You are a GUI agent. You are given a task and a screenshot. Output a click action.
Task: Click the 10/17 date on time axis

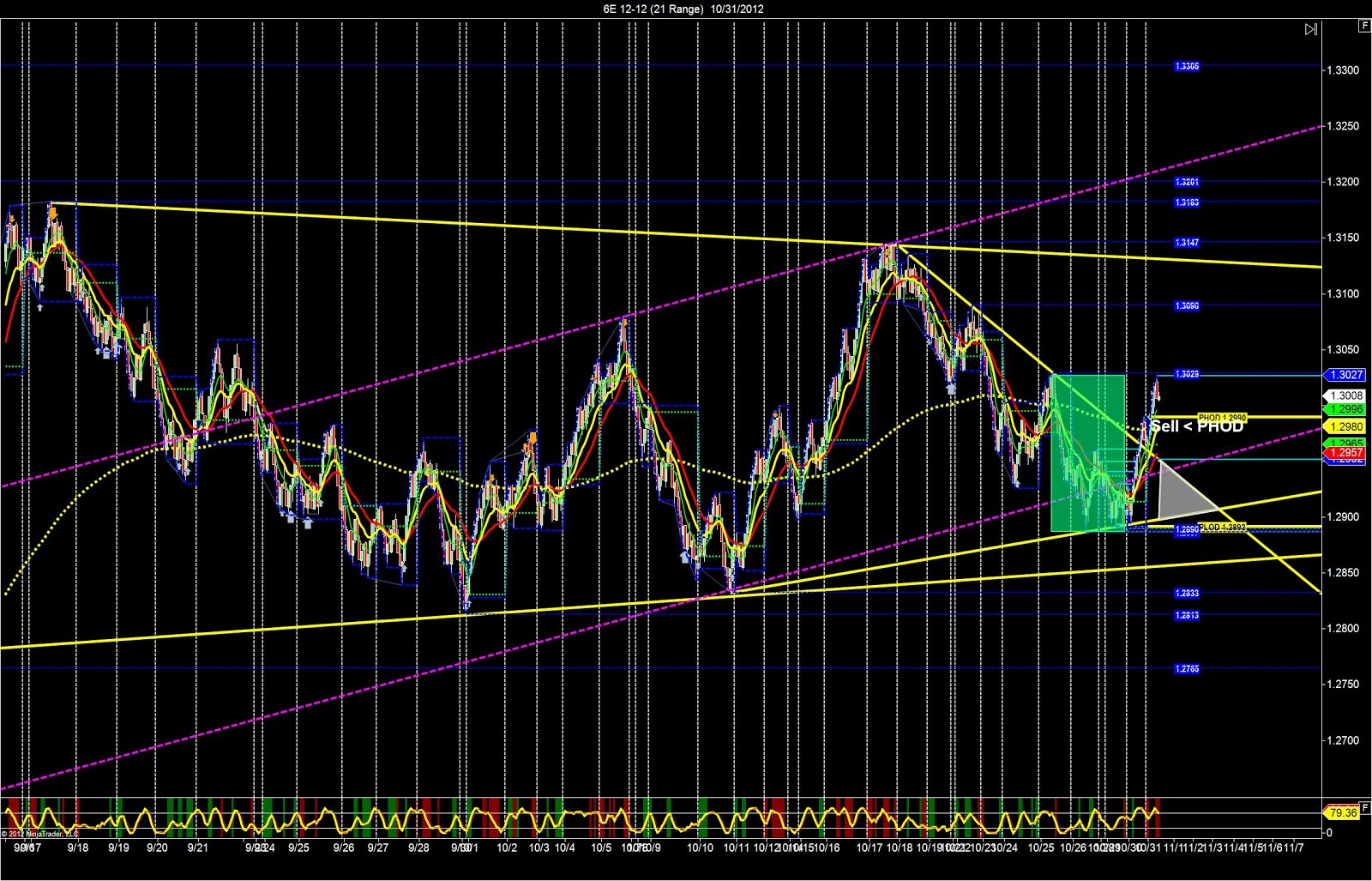click(x=870, y=848)
